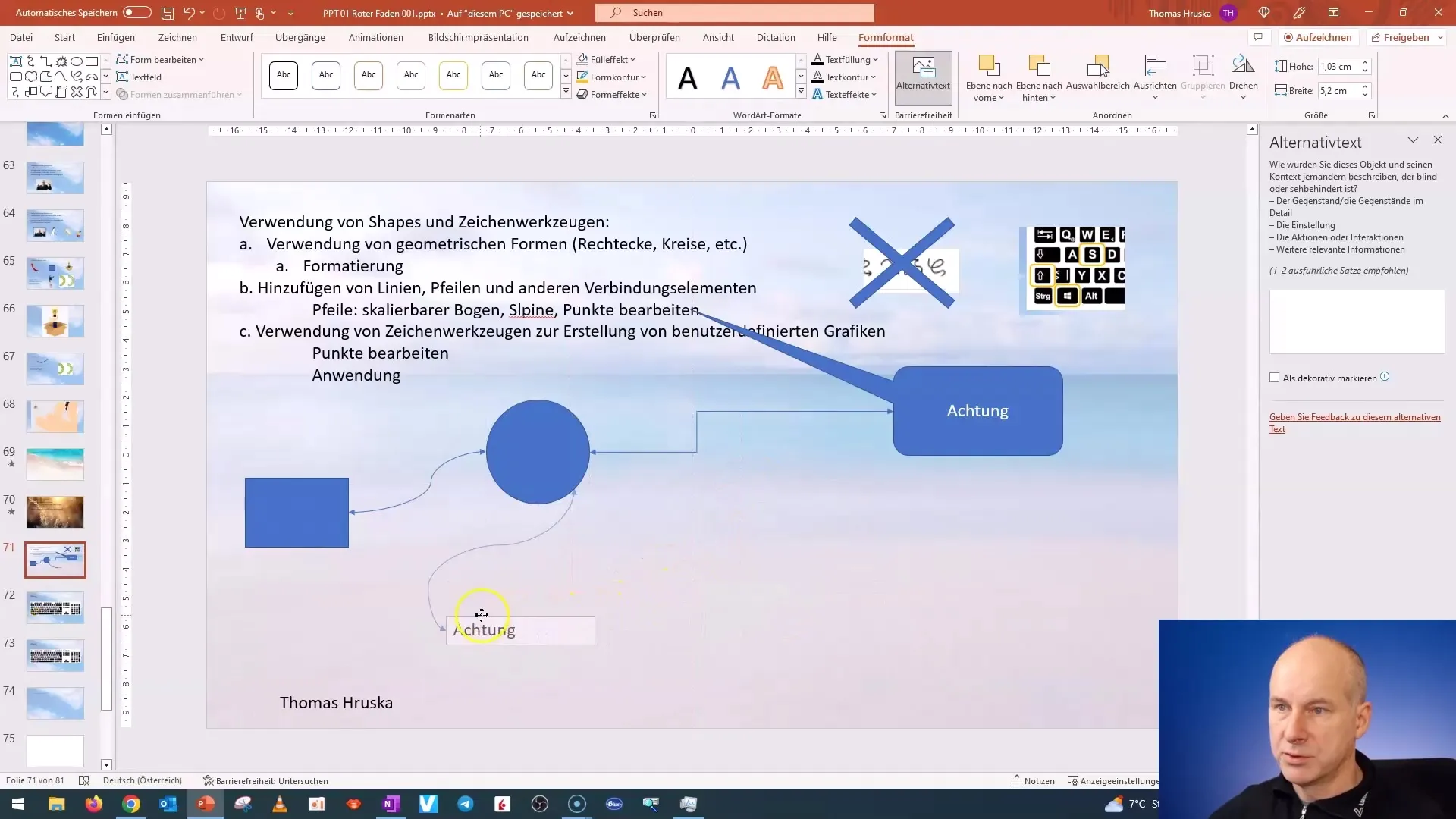This screenshot has width=1456, height=819.
Task: Select the blue circle shape on slide
Action: [x=538, y=452]
